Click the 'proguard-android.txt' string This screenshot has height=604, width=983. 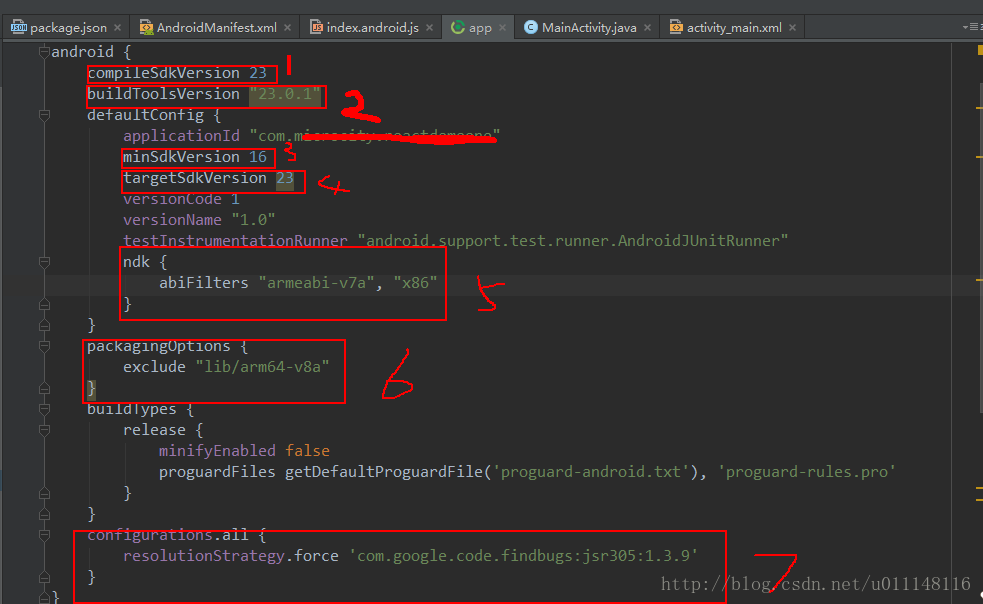click(x=591, y=472)
